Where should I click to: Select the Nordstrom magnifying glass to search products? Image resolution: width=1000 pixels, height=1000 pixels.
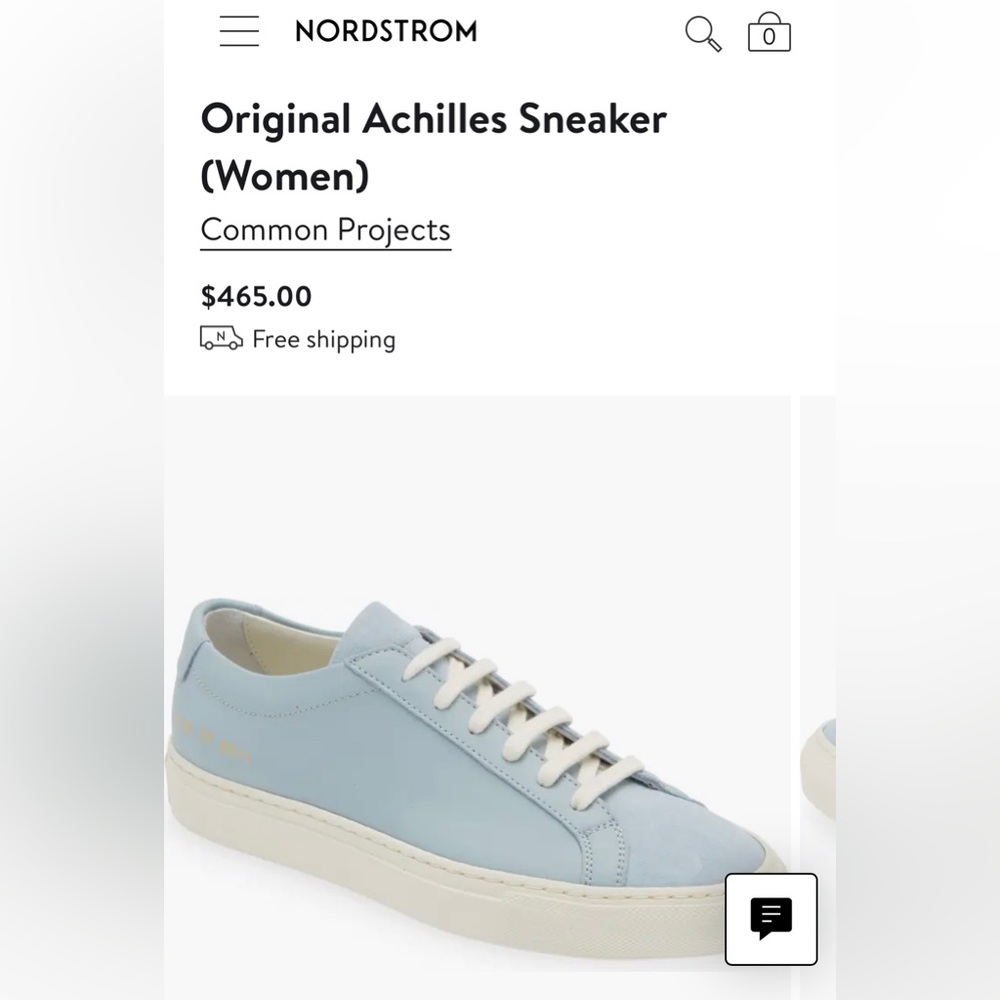703,32
